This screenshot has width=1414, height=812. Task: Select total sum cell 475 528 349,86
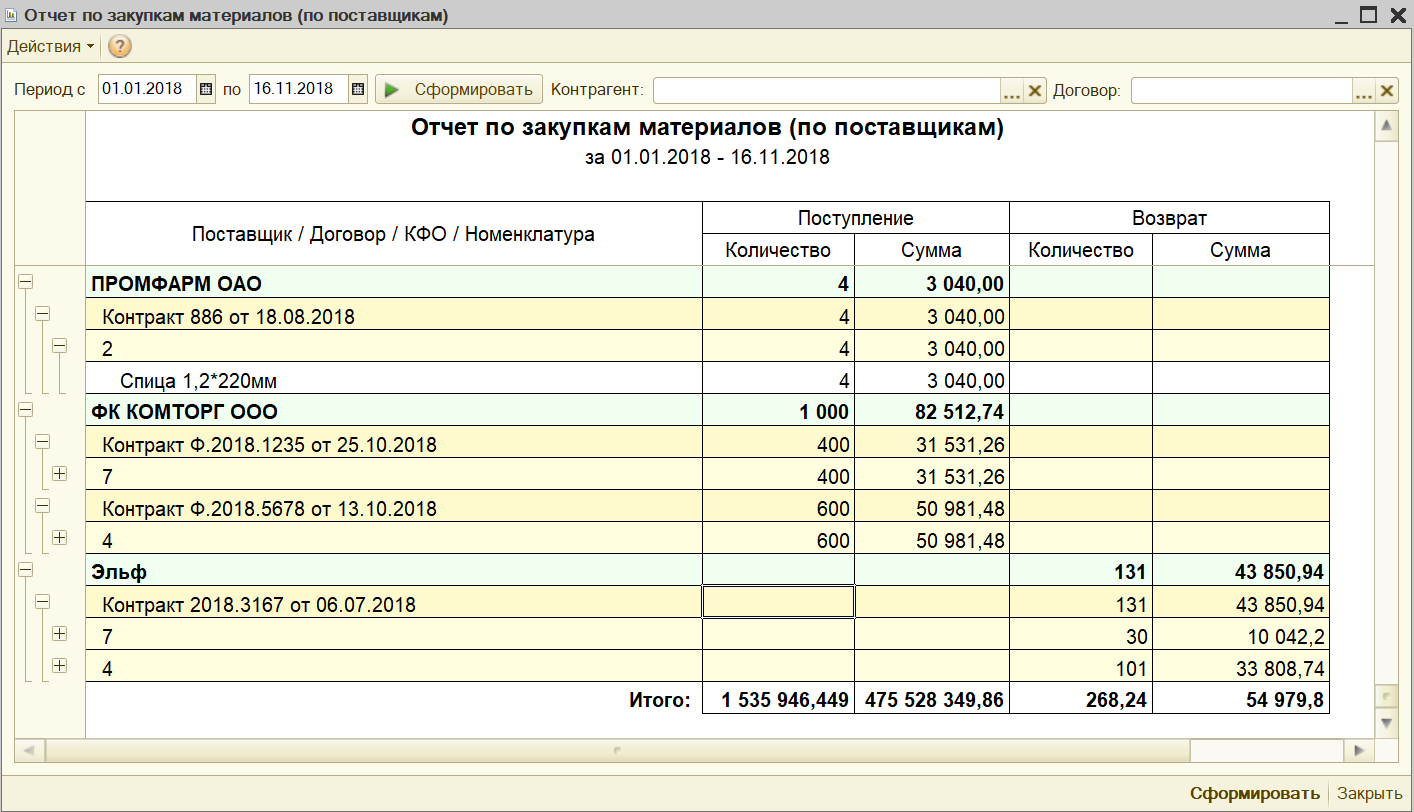(932, 700)
